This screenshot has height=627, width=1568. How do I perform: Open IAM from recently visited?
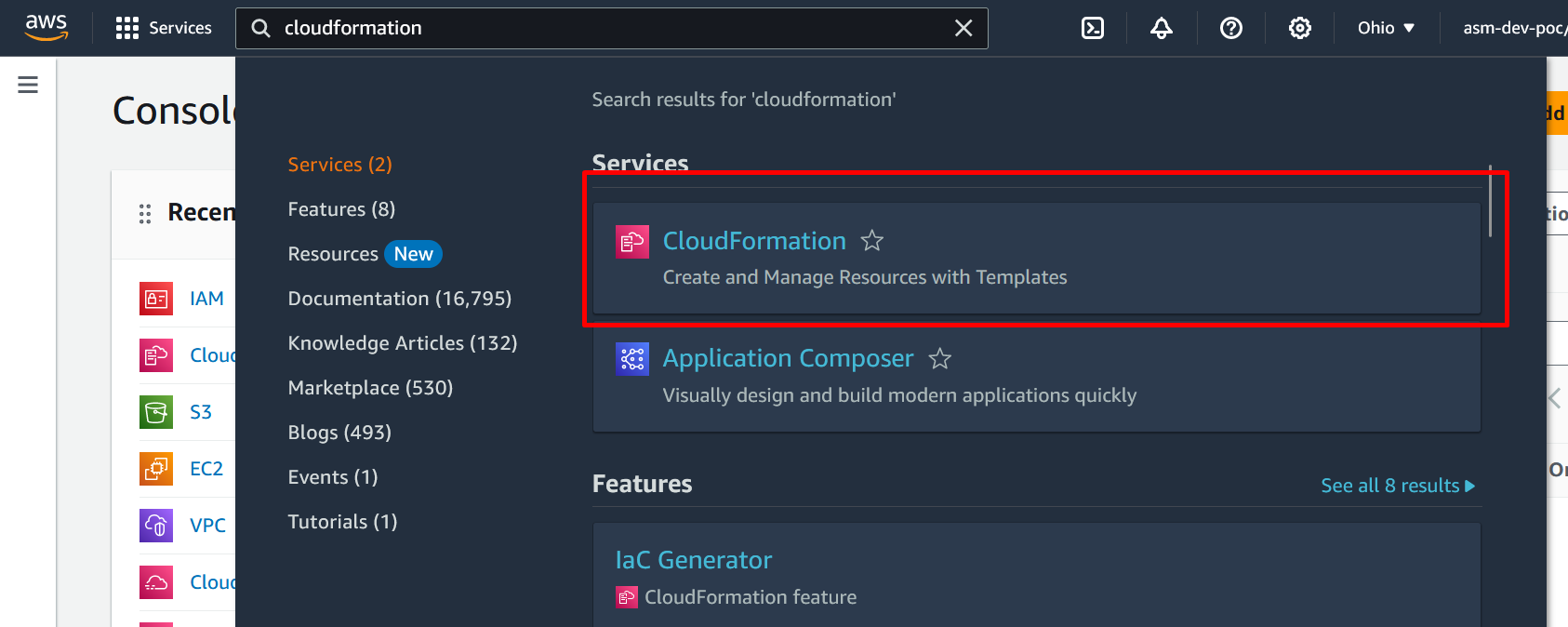[x=206, y=299]
